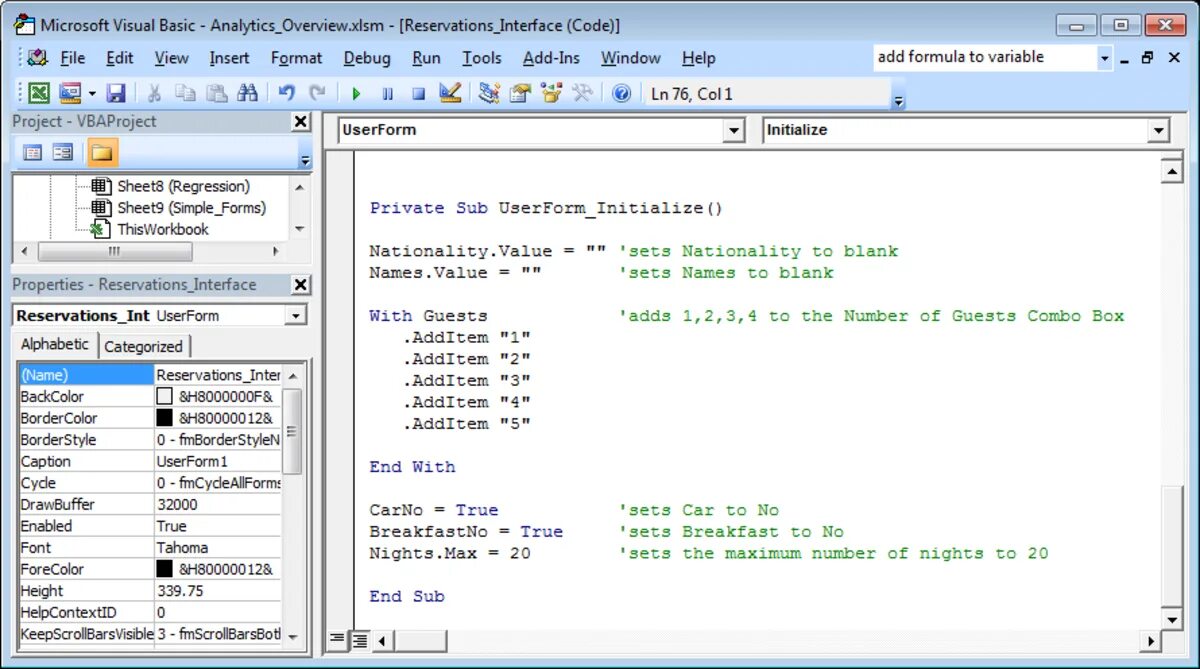Open the Properties object selector dropdown

click(x=296, y=316)
